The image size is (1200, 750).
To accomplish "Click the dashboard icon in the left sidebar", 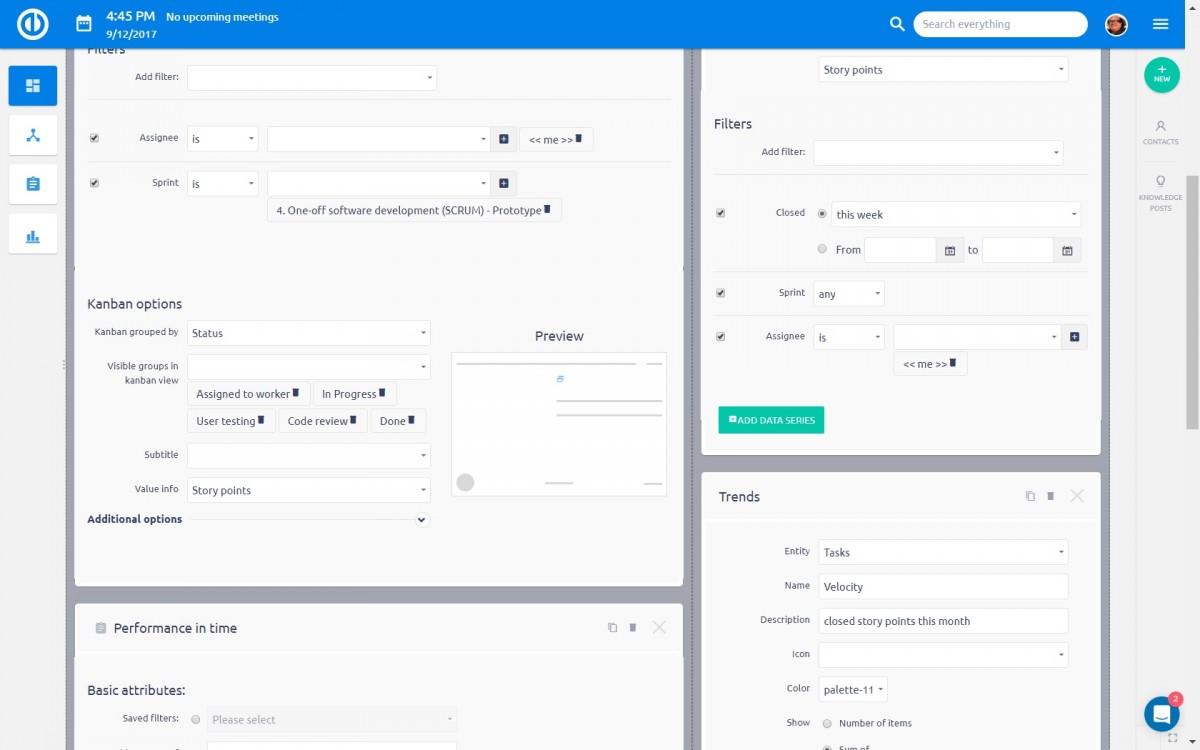I will tap(33, 86).
